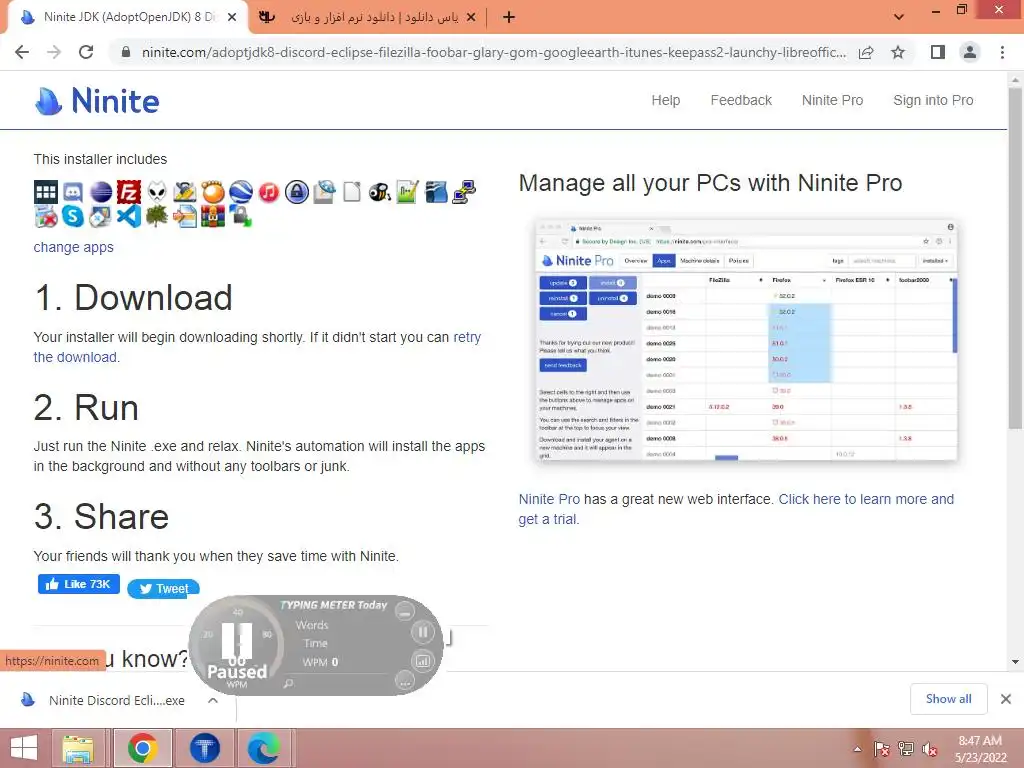Go back to previous page
The width and height of the screenshot is (1024, 768).
(22, 52)
